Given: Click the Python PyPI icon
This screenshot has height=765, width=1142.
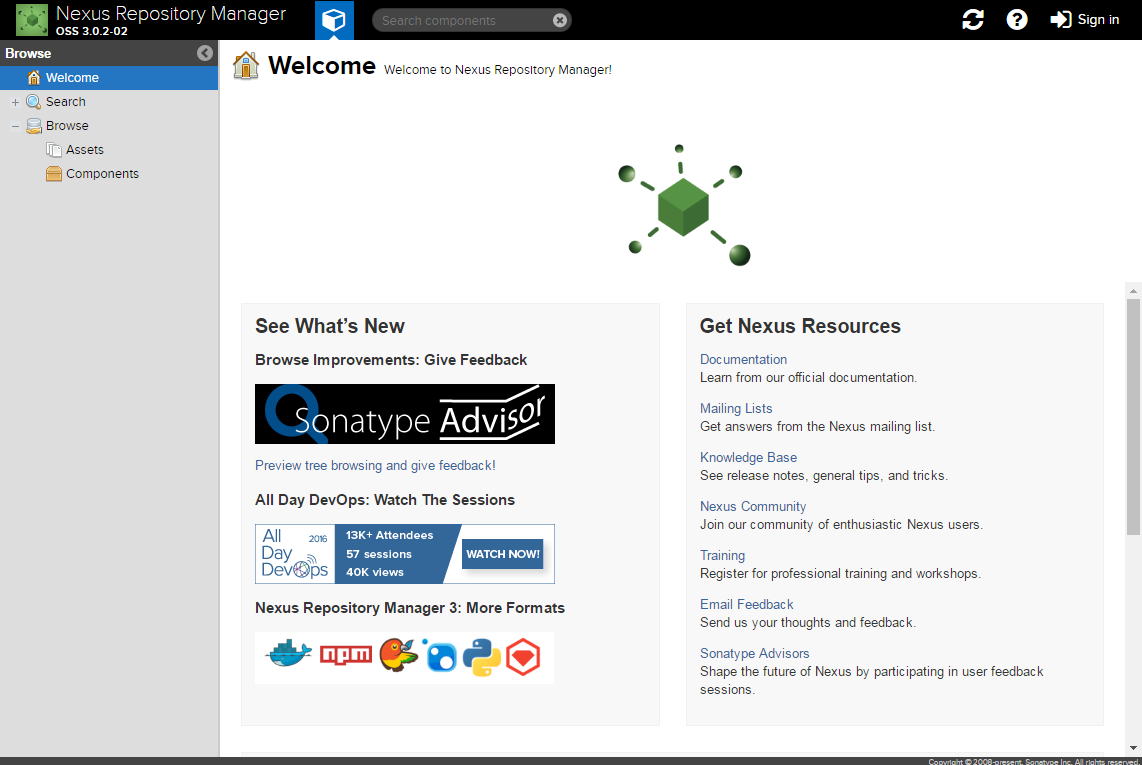Looking at the screenshot, I should tap(482, 658).
